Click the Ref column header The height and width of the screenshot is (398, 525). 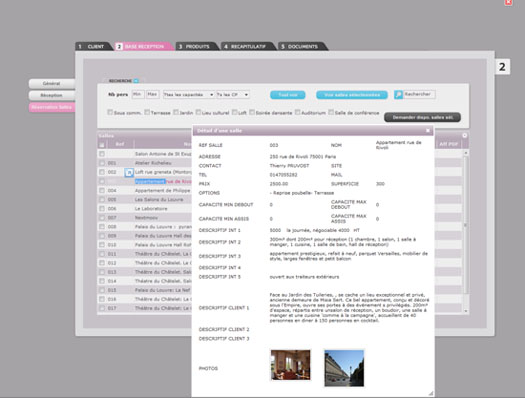[120, 144]
